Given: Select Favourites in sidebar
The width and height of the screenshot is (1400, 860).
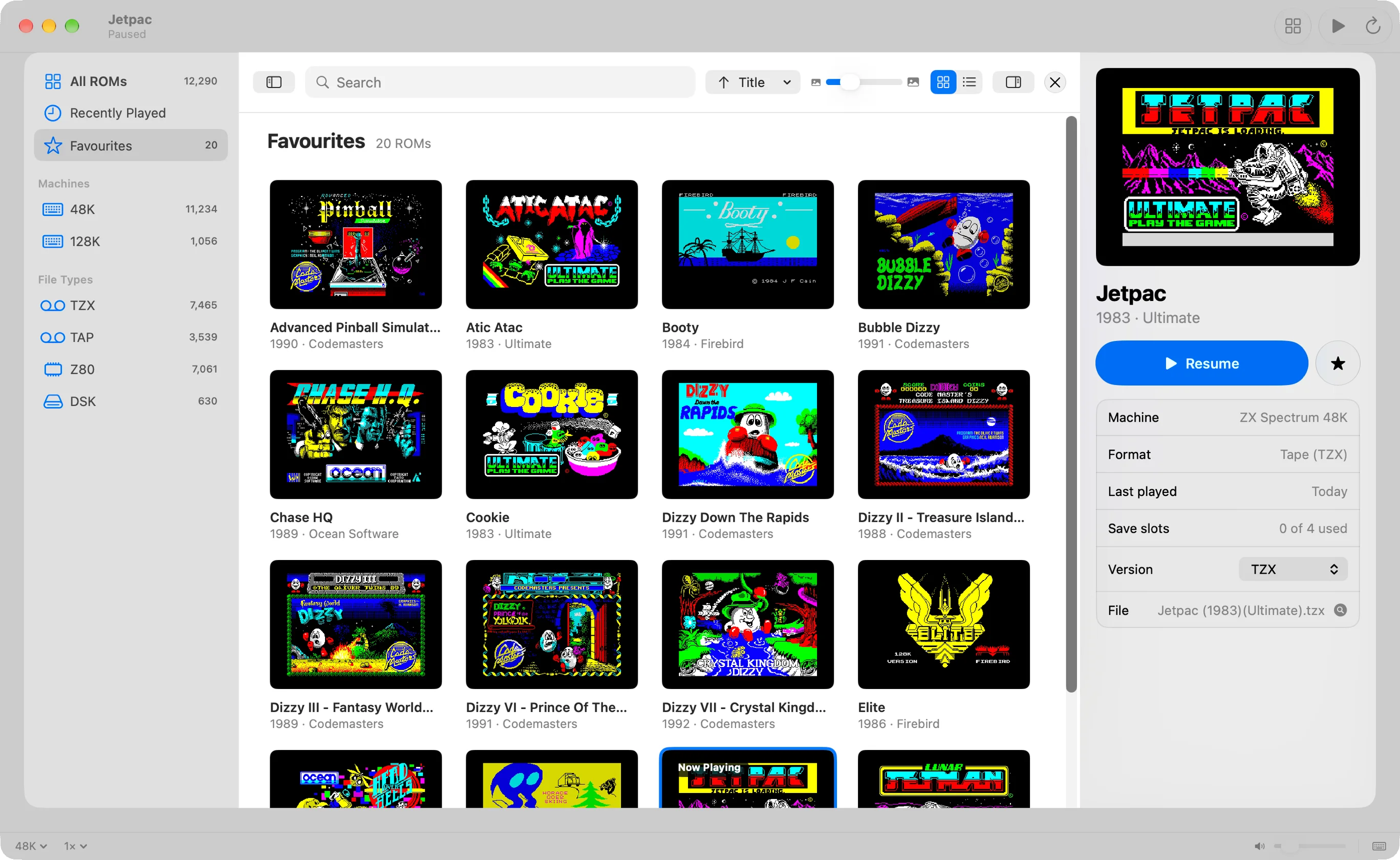Looking at the screenshot, I should coord(131,145).
